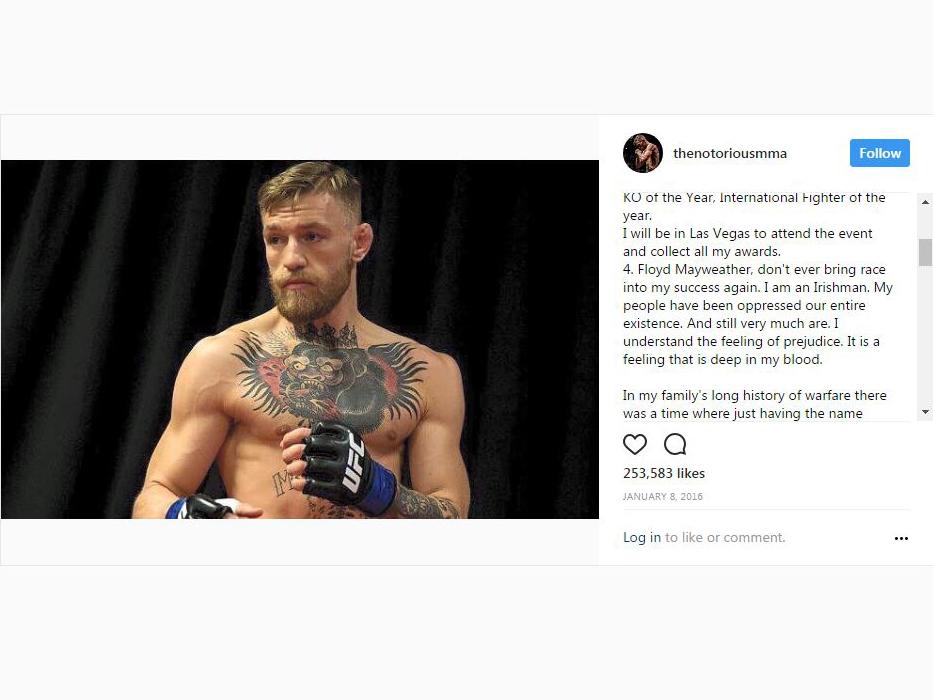Image resolution: width=933 pixels, height=700 pixels.
Task: Click the thenotoriousmma profile avatar
Action: coord(643,153)
